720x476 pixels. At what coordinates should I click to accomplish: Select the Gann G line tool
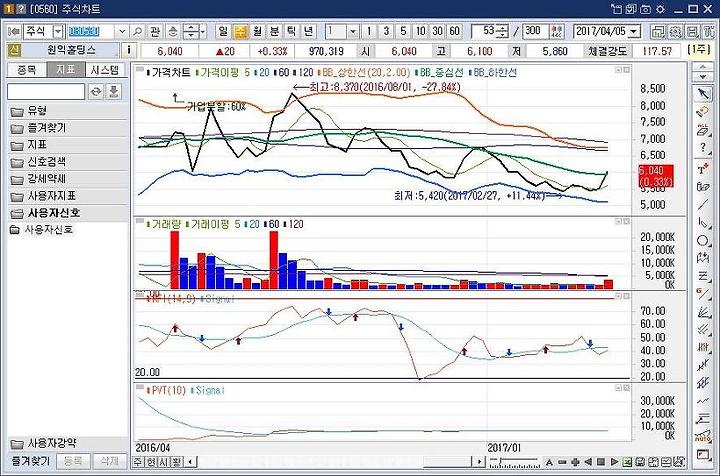pos(703,294)
